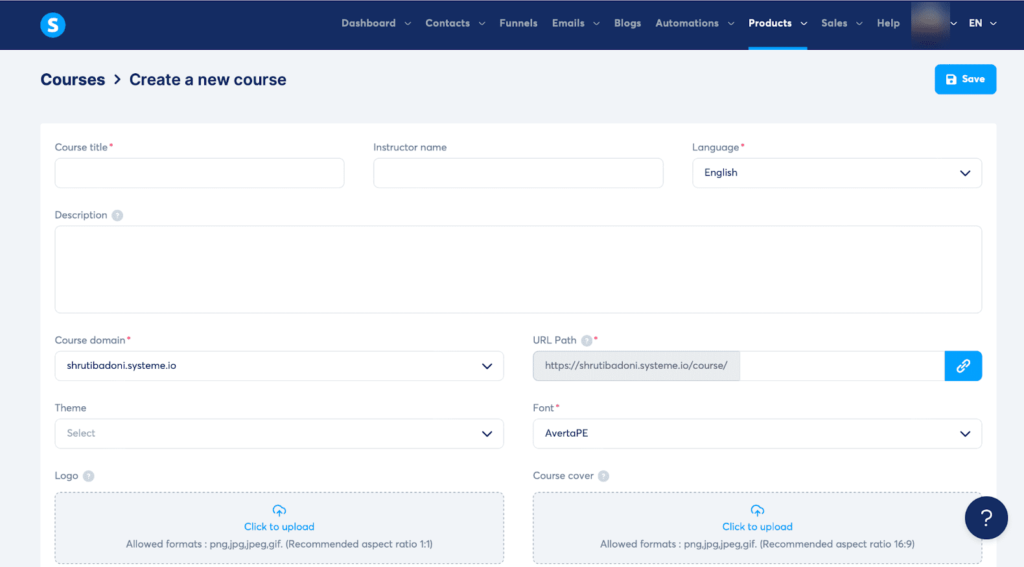
Task: Open the Funnels page
Action: (x=519, y=24)
